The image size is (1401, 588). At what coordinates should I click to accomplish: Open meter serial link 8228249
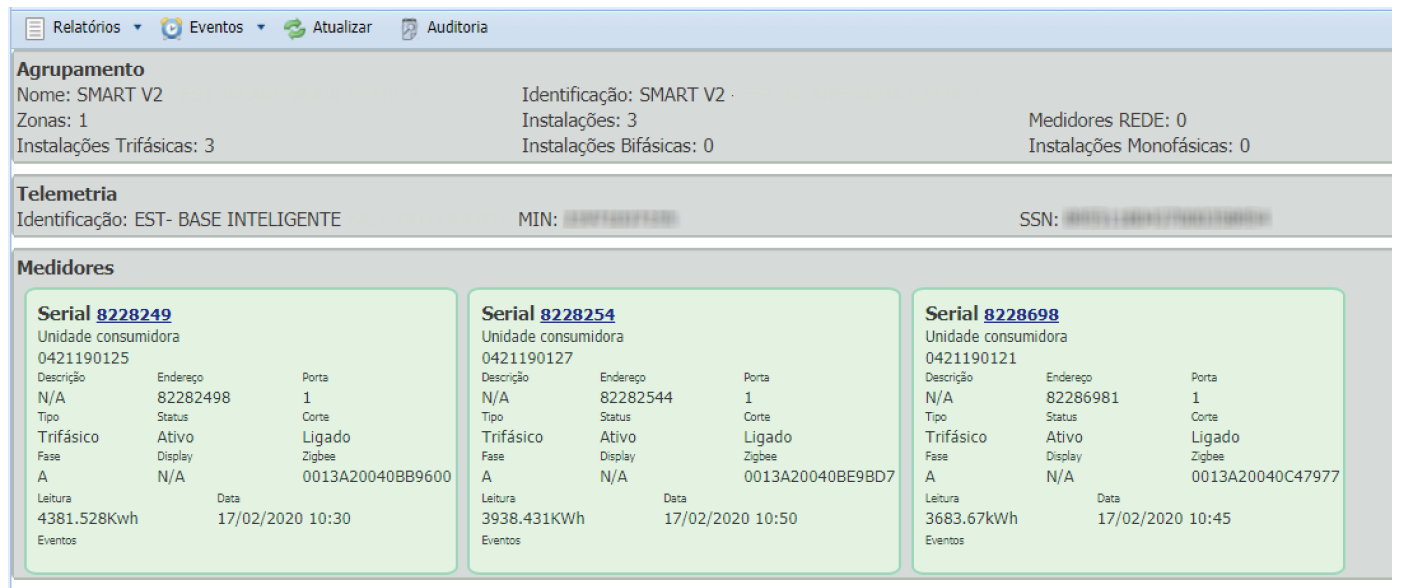[x=134, y=314]
